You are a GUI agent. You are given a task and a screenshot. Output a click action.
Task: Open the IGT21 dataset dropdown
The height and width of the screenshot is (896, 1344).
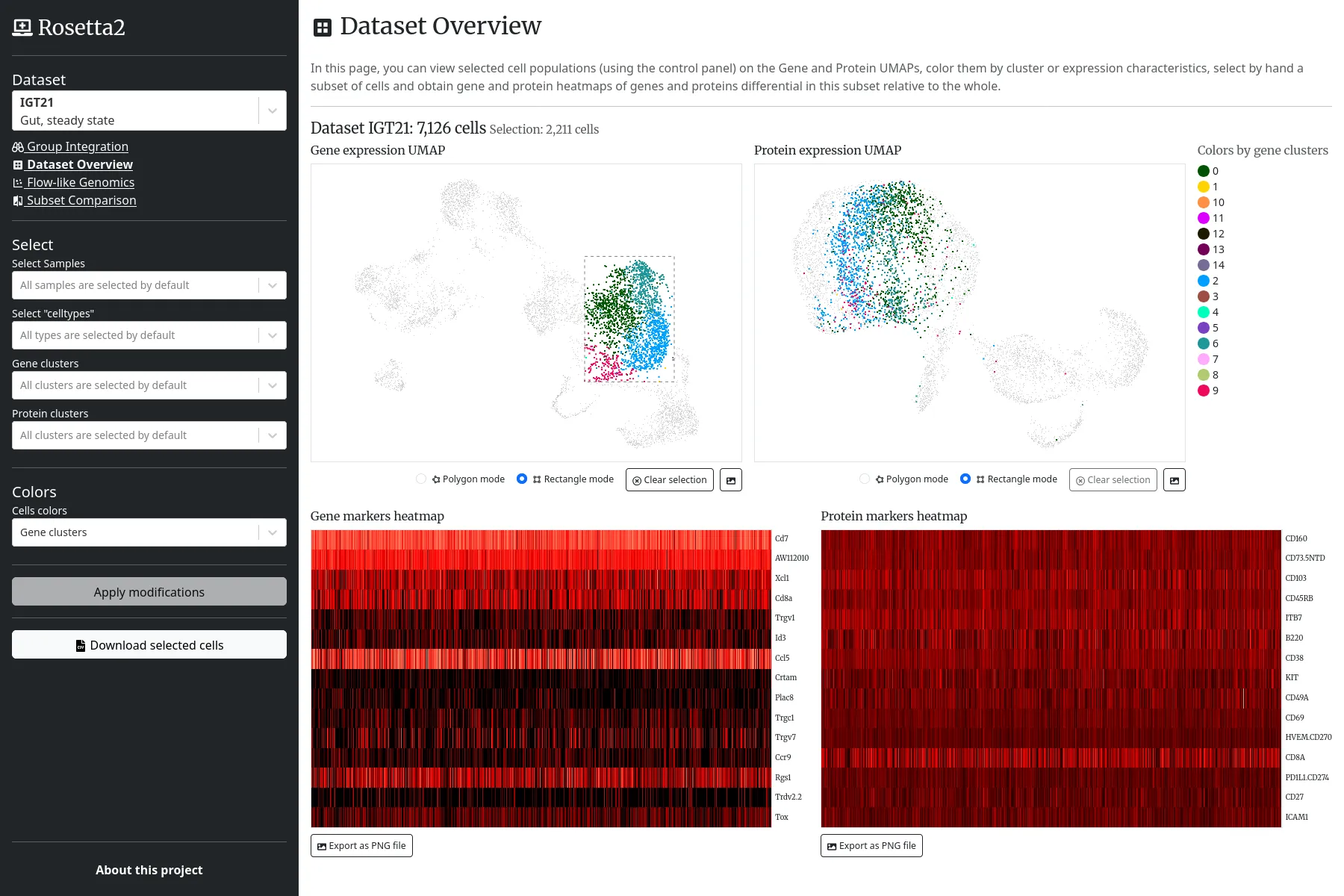click(x=272, y=111)
